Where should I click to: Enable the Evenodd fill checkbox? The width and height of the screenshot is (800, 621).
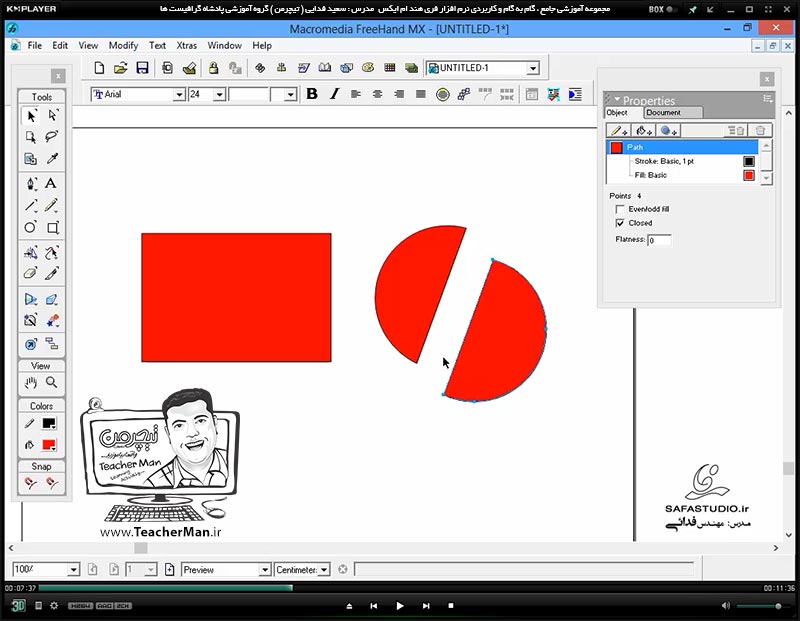(620, 209)
